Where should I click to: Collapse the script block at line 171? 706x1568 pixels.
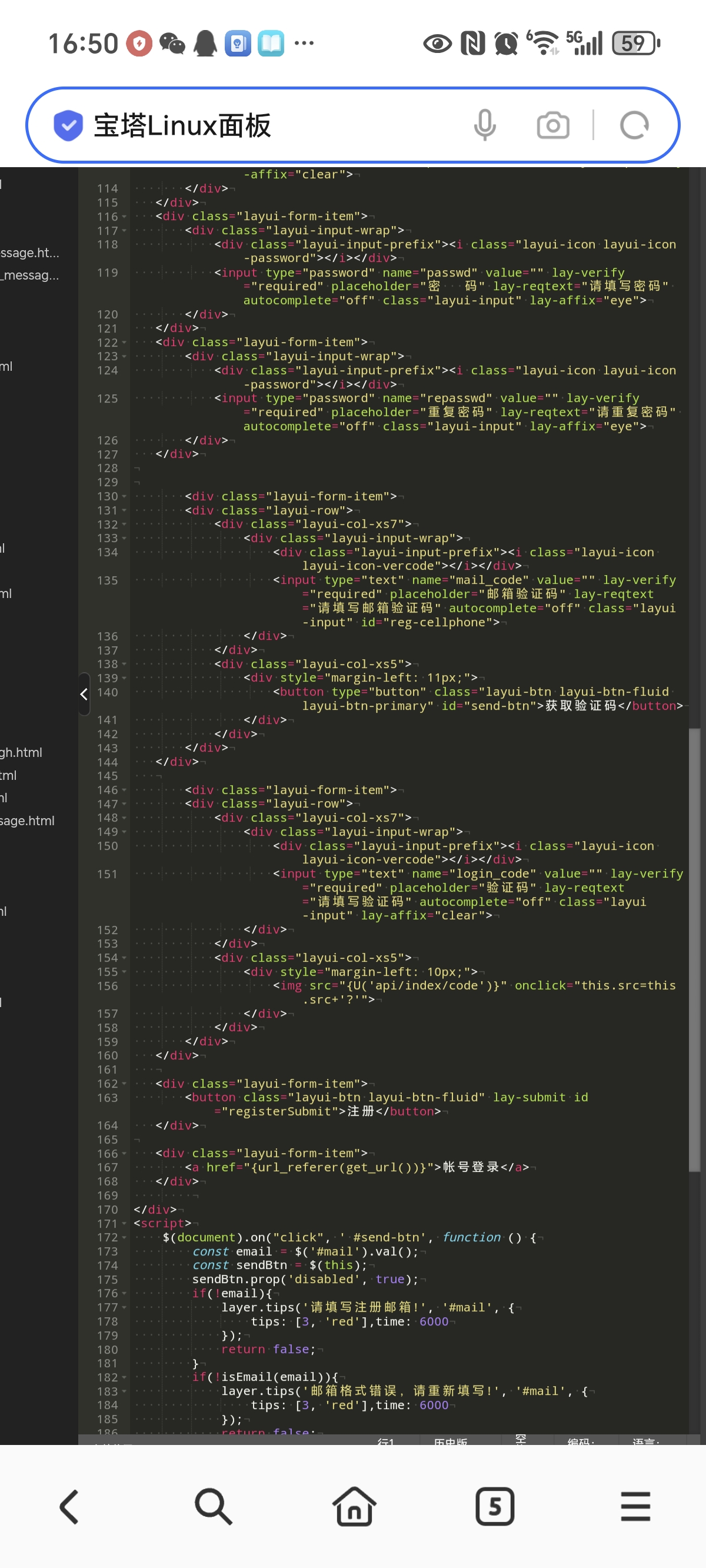click(x=124, y=1224)
